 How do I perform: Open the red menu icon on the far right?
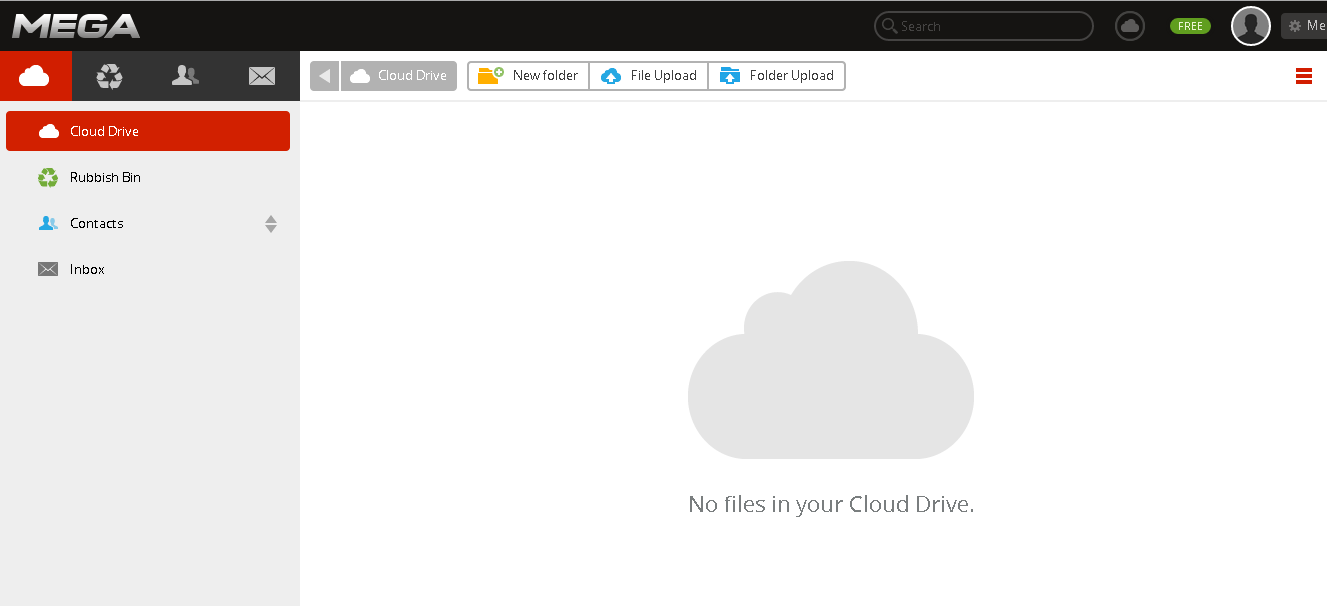[1303, 75]
